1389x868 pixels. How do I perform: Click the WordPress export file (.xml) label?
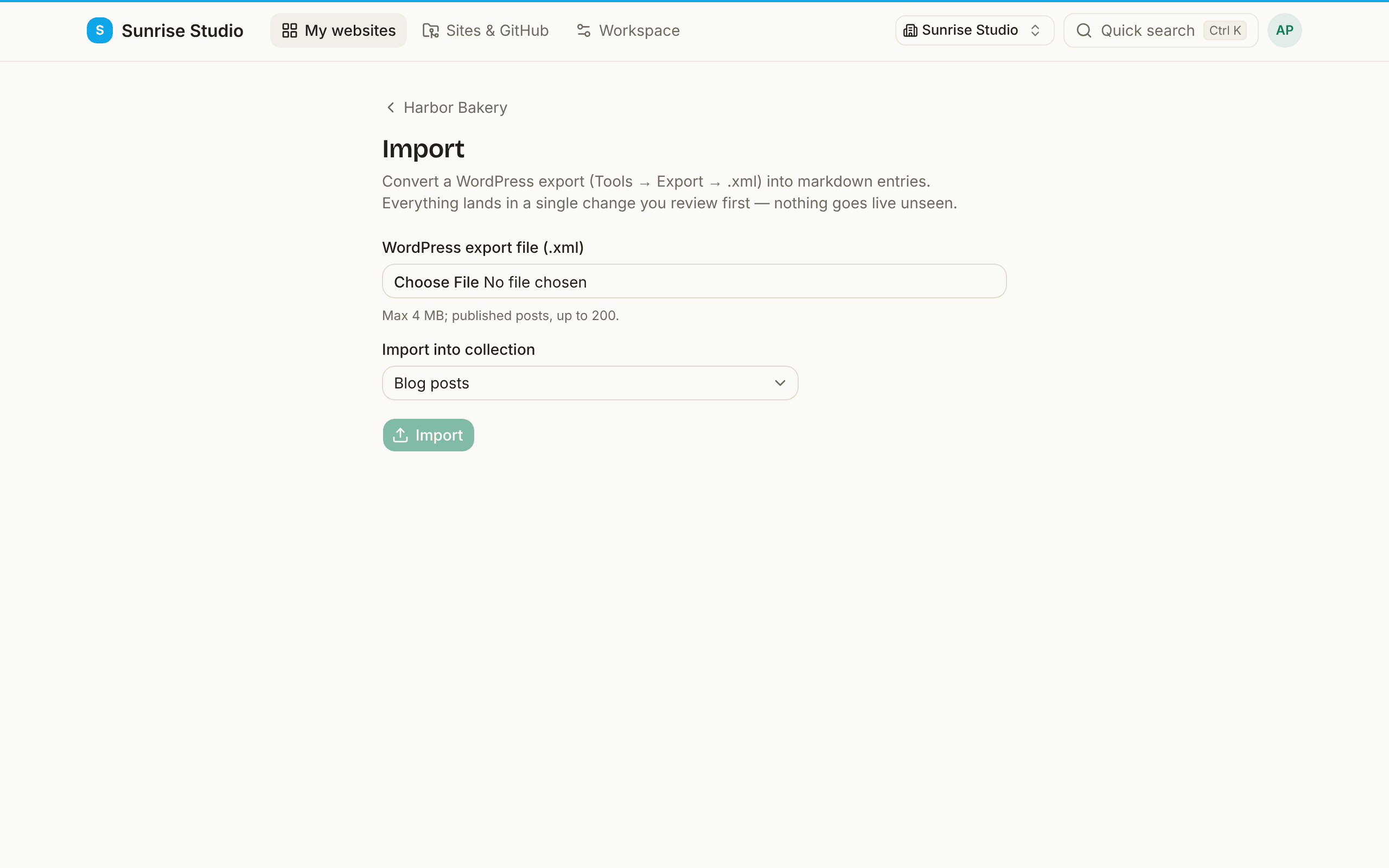coord(483,247)
